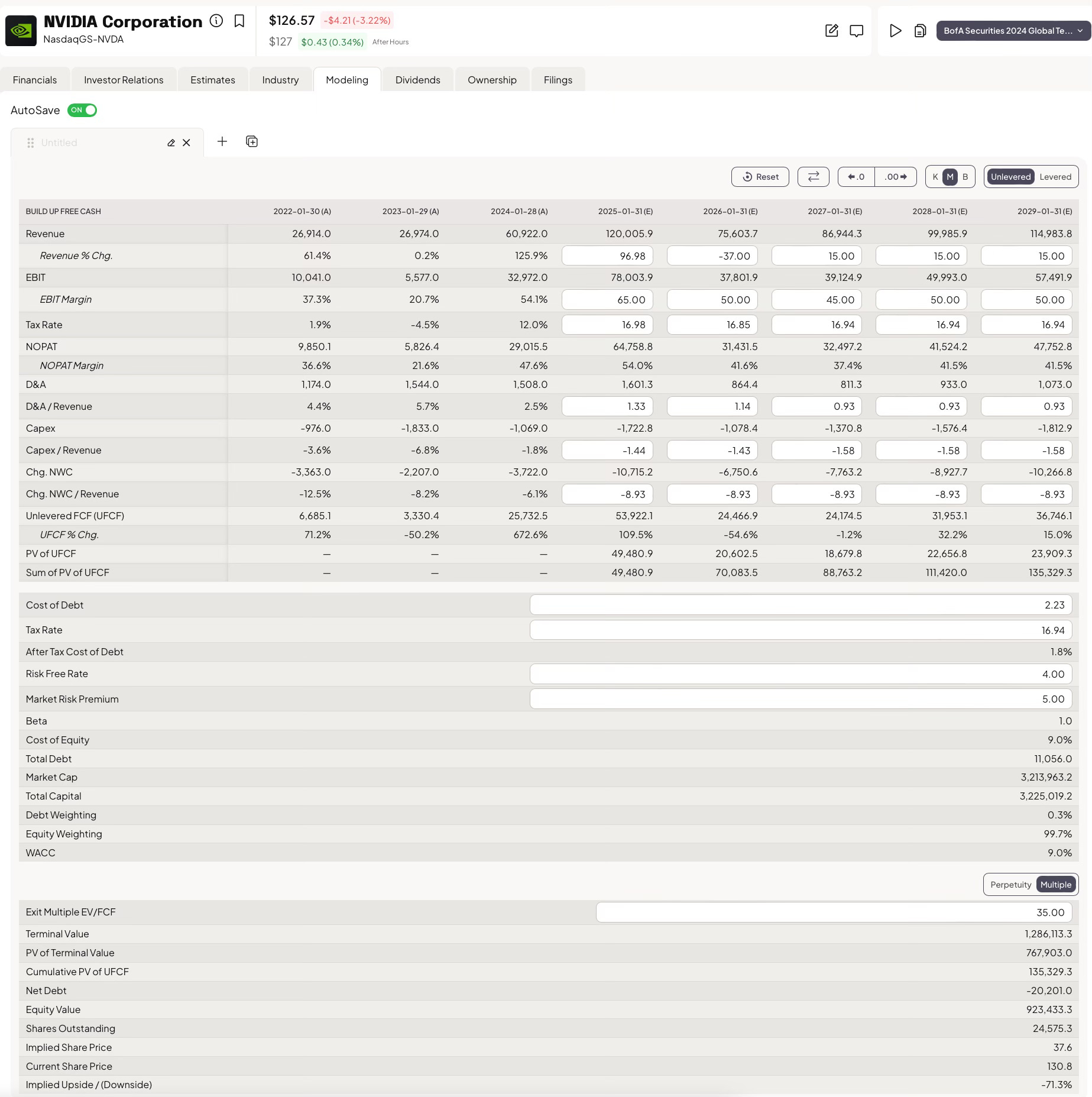Click the Equity Value 923,433.3

[1049, 1009]
